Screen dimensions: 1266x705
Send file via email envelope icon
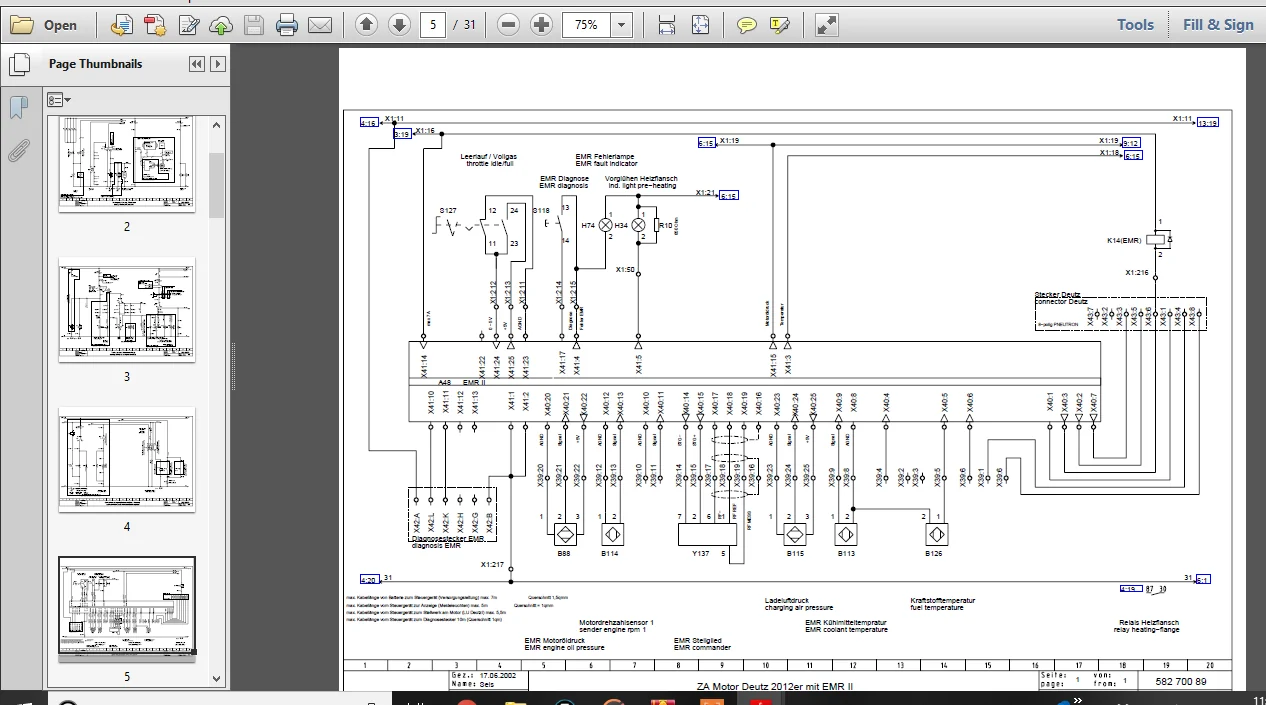(320, 25)
